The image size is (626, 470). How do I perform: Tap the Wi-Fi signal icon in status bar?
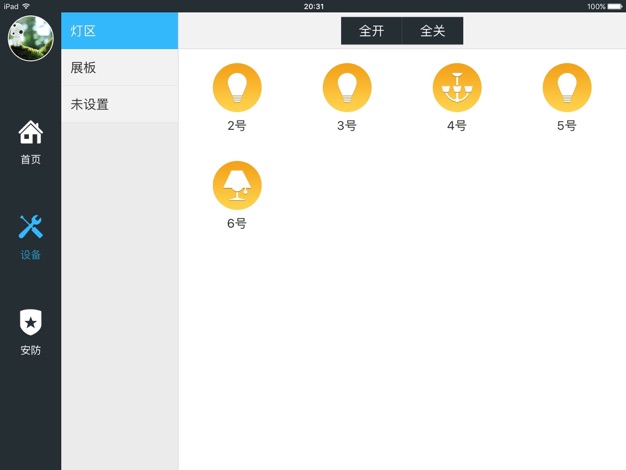26,6
